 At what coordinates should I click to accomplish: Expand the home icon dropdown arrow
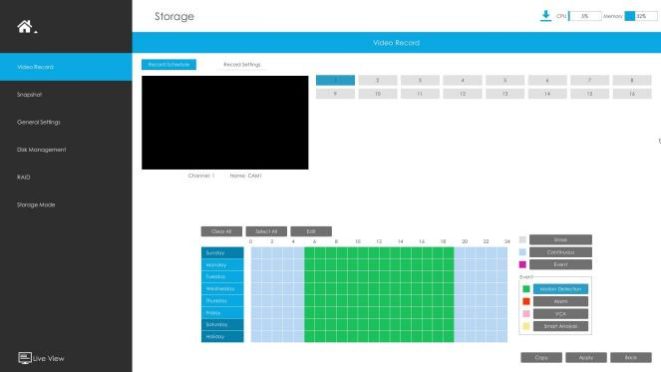pyautogui.click(x=36, y=32)
